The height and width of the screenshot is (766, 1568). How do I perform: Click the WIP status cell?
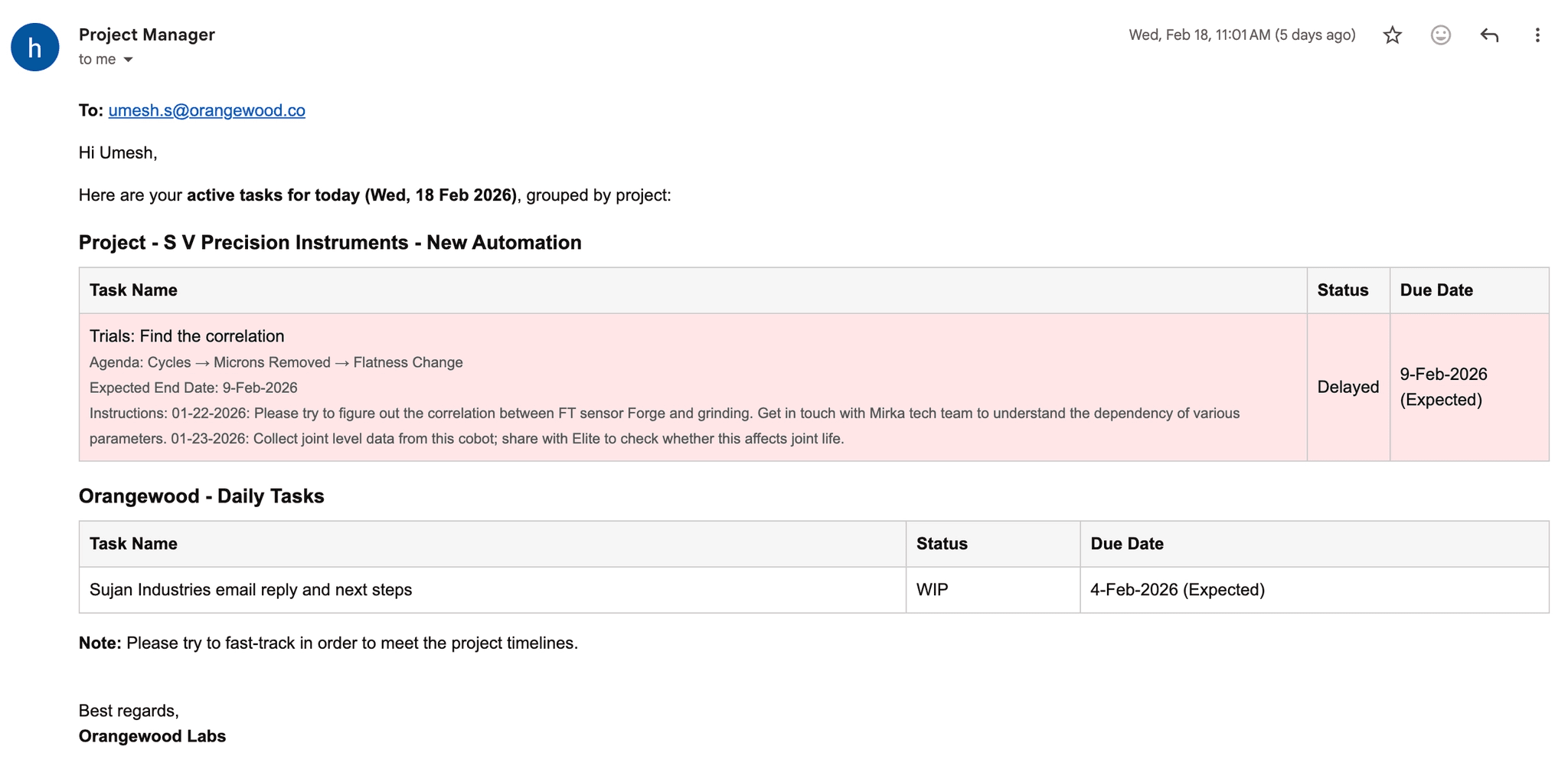932,590
